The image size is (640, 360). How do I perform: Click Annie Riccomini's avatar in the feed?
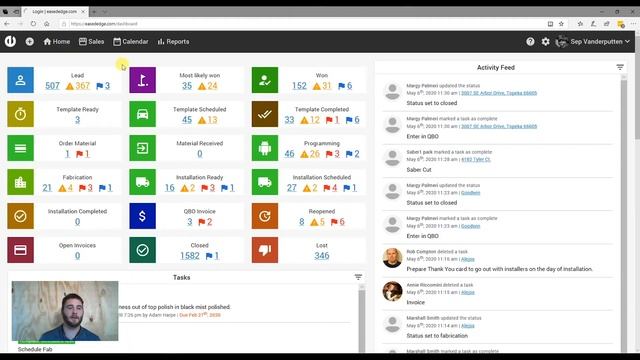pos(393,291)
